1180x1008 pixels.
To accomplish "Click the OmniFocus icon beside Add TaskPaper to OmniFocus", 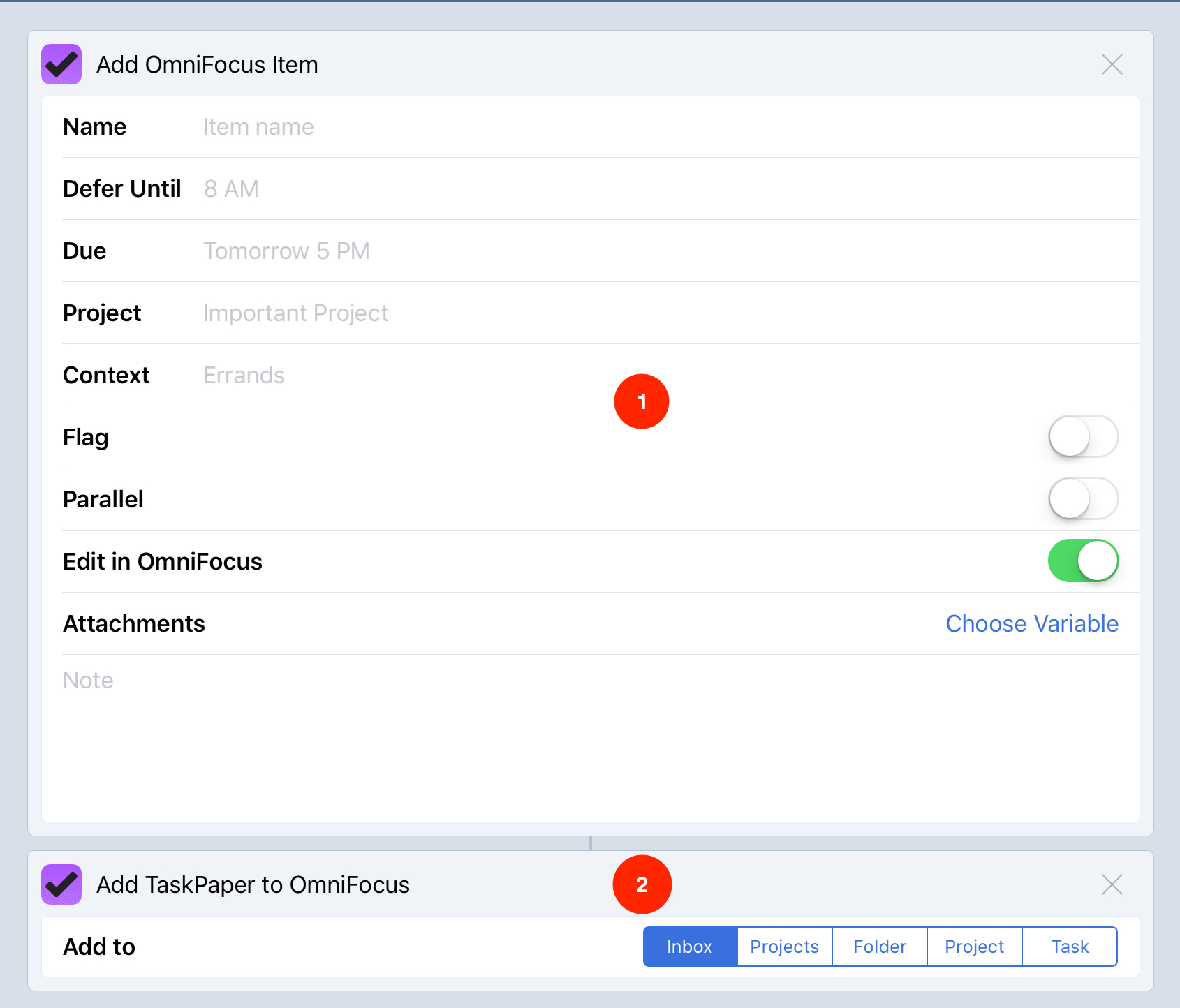I will click(61, 884).
